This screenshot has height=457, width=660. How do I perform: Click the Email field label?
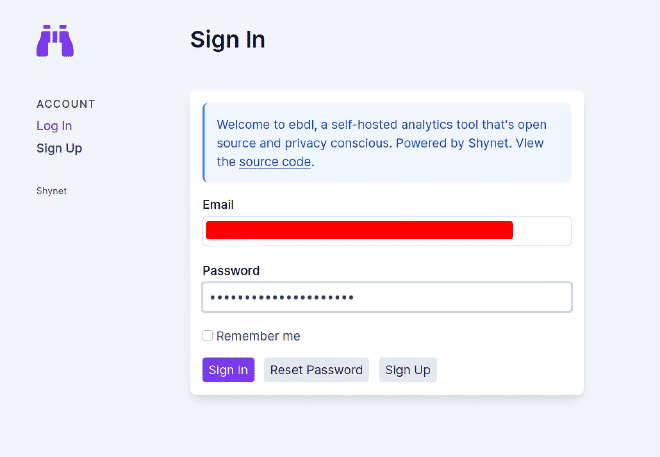pyautogui.click(x=218, y=205)
